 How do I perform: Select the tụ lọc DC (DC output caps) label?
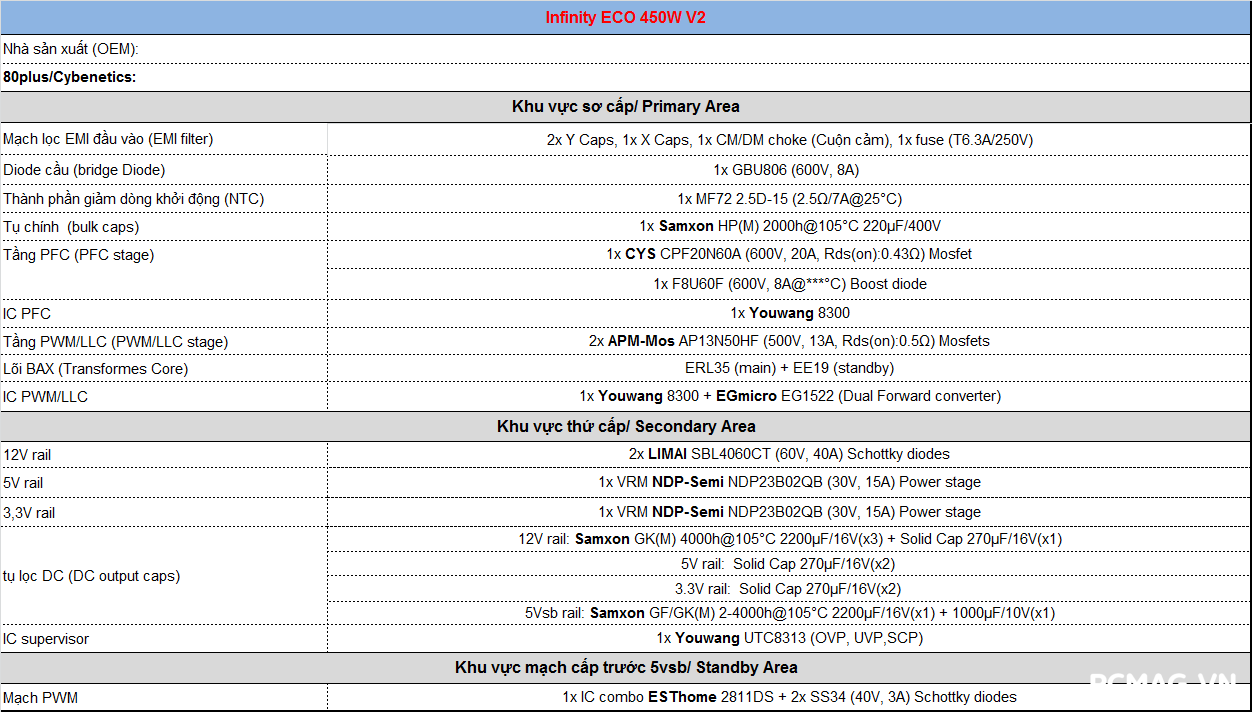[x=91, y=576]
